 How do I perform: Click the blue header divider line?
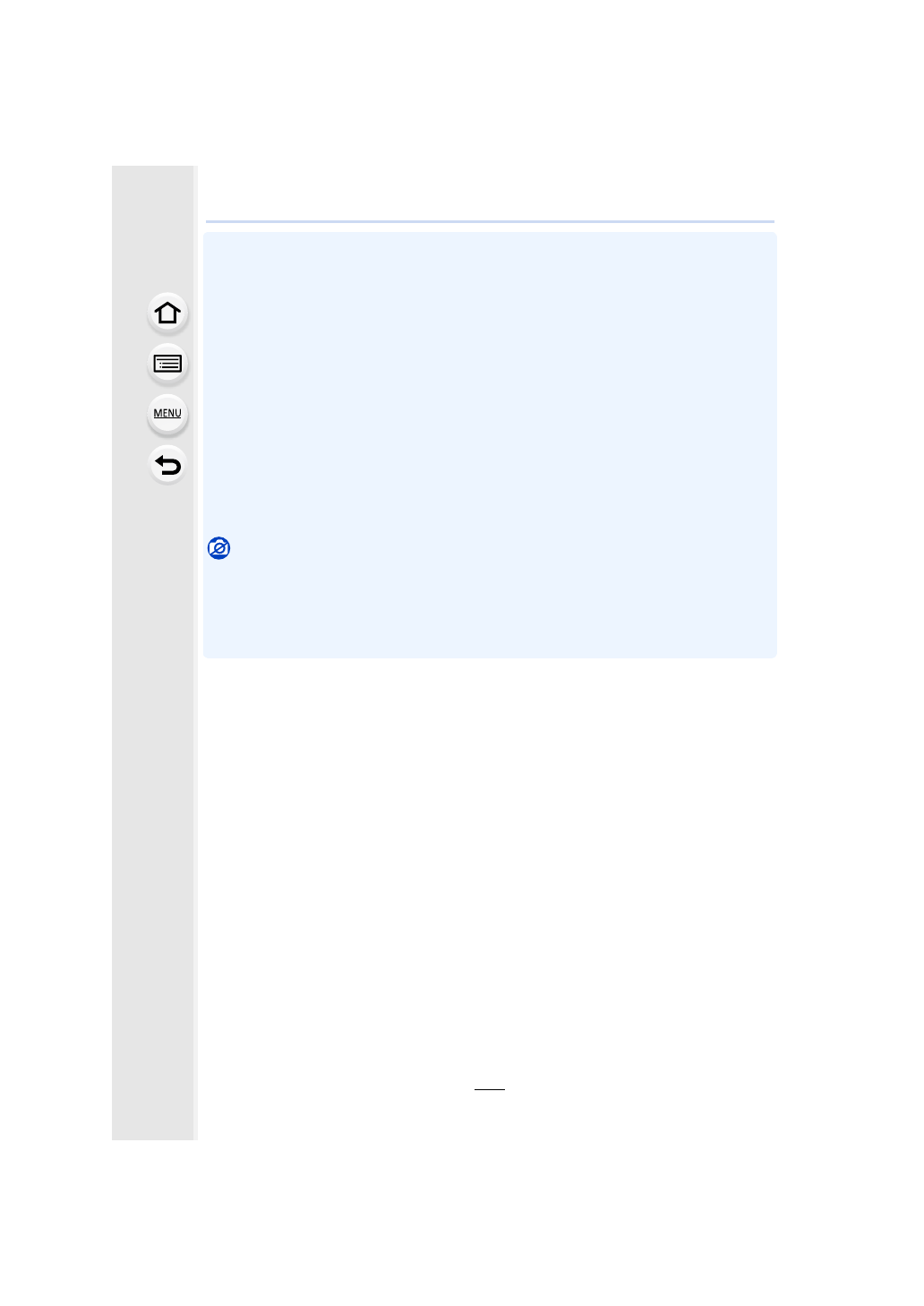490,221
